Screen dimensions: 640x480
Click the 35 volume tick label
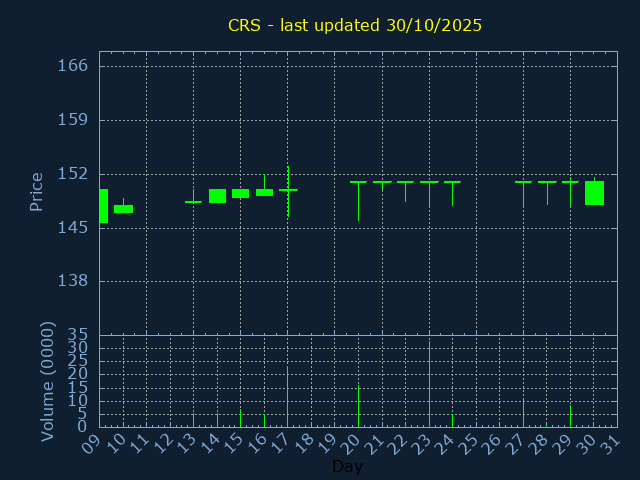[78, 335]
